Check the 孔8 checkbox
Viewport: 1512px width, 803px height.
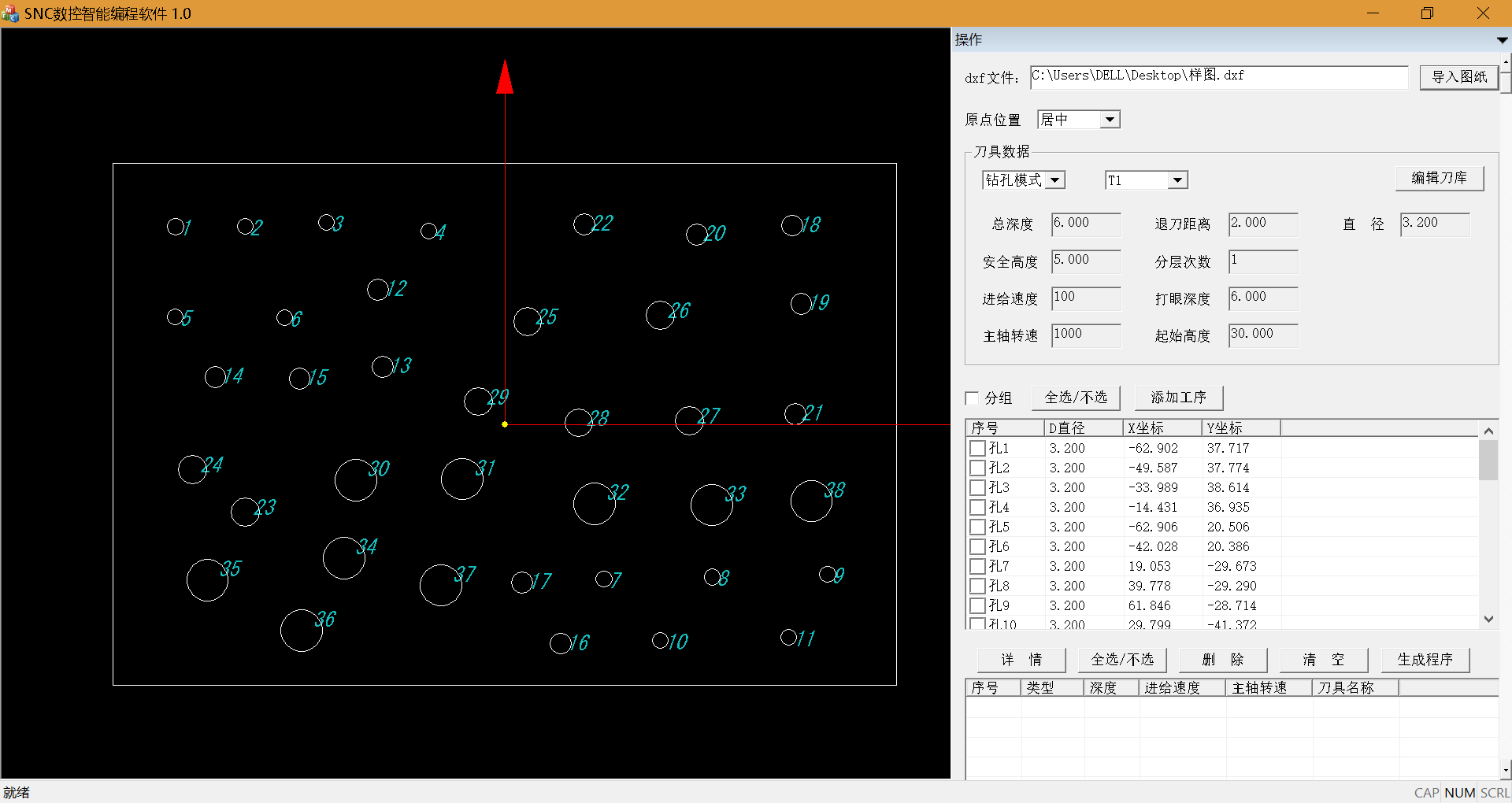coord(978,586)
